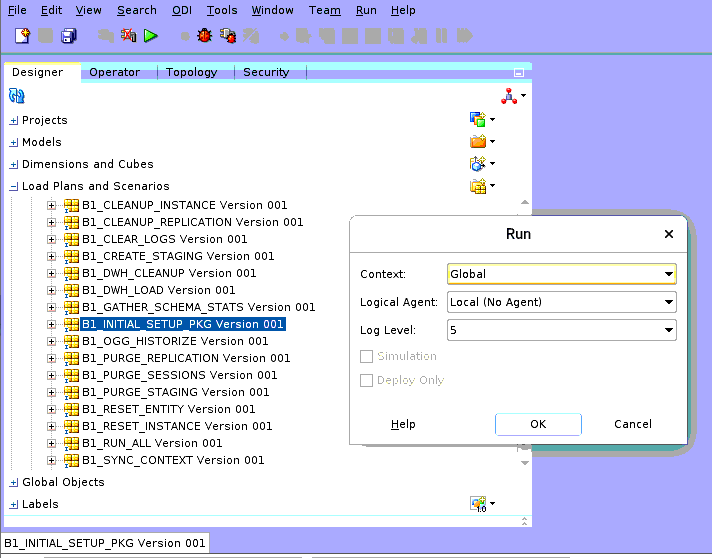Click Help in the Run dialog

coord(403,424)
